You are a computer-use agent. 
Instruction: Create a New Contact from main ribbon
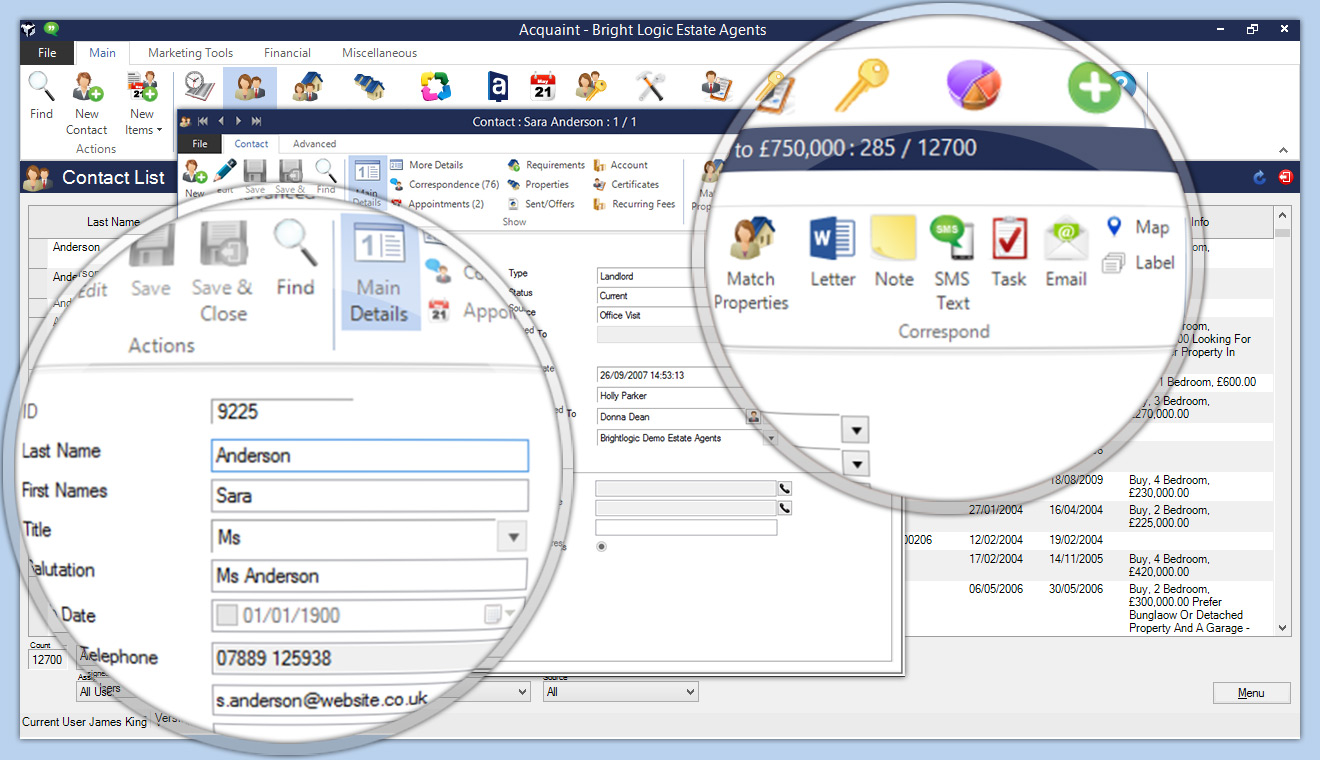click(x=87, y=104)
